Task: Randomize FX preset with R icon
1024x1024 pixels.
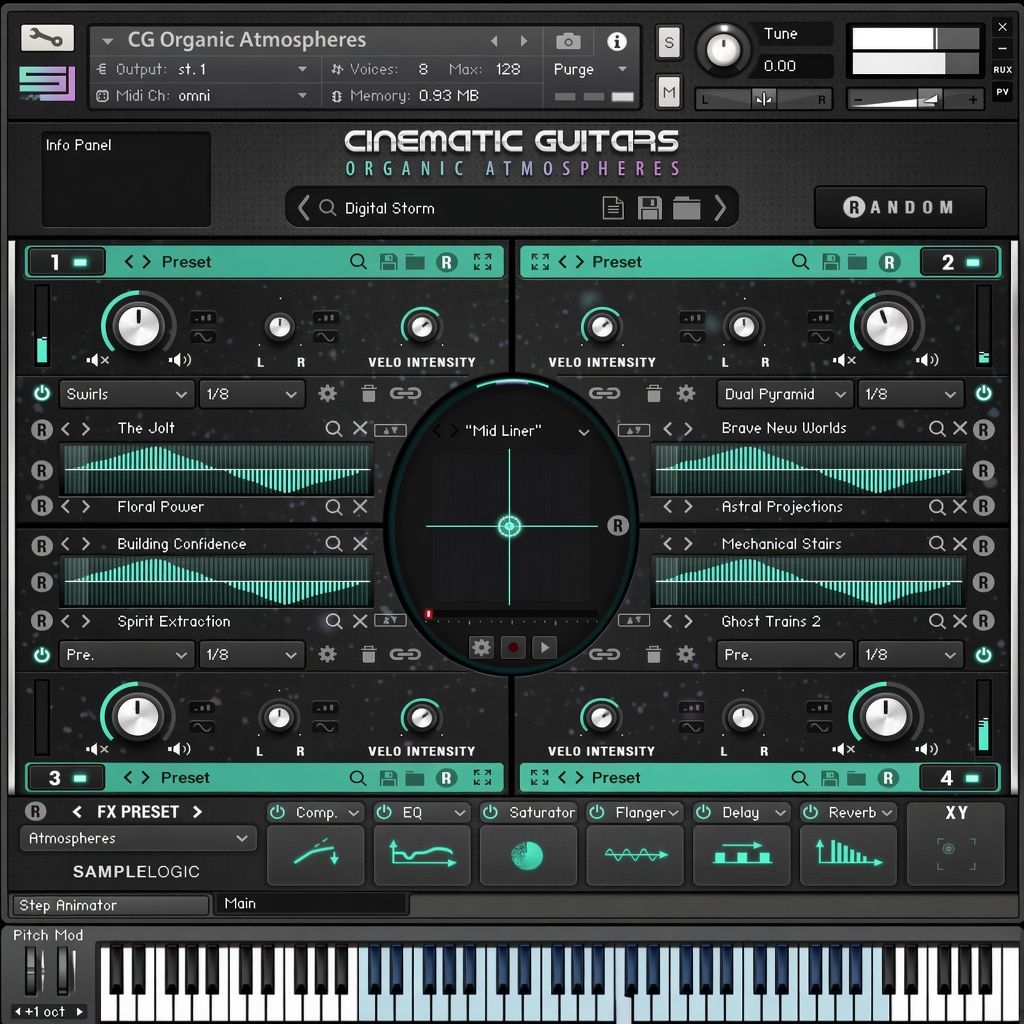Action: tap(35, 811)
